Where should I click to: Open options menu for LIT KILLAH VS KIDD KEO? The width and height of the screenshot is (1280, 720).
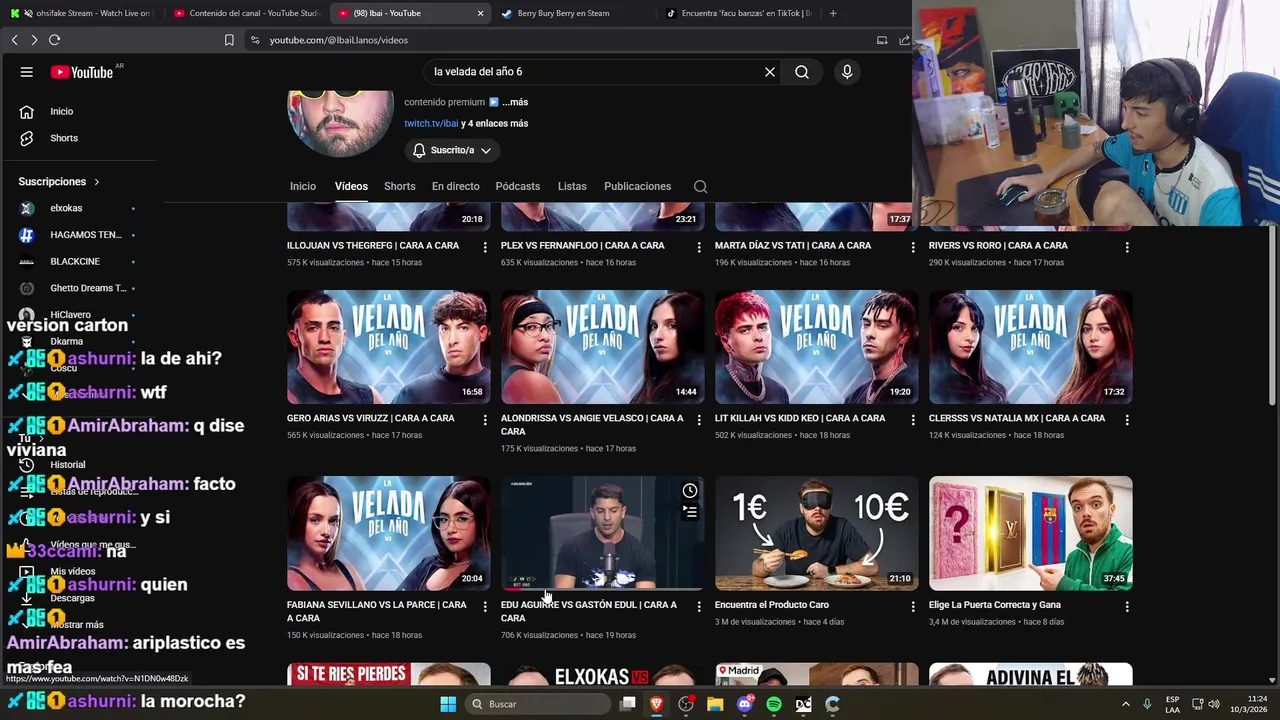pyautogui.click(x=913, y=420)
